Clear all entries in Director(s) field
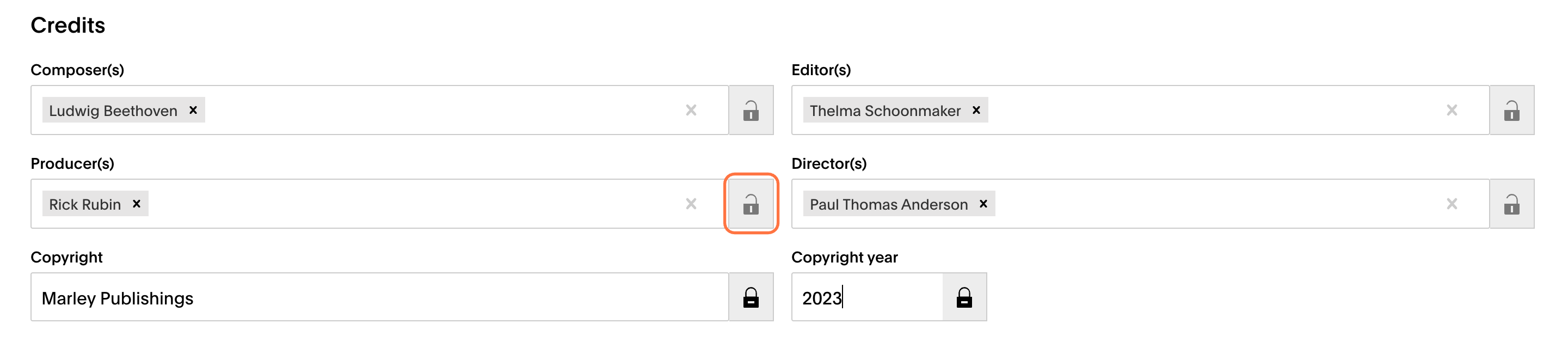The height and width of the screenshot is (354, 1568). [x=1452, y=204]
